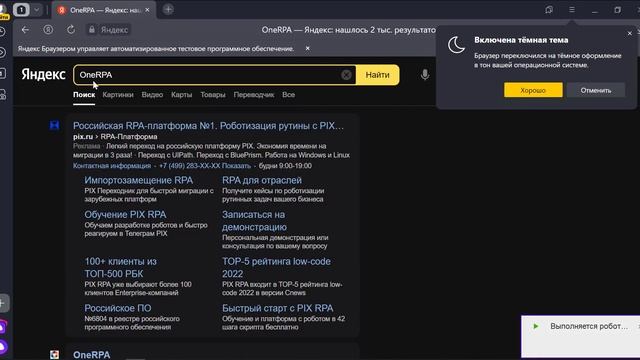640x360 pixels.
Task: Click the pix.ru domain link
Action: pos(83,137)
